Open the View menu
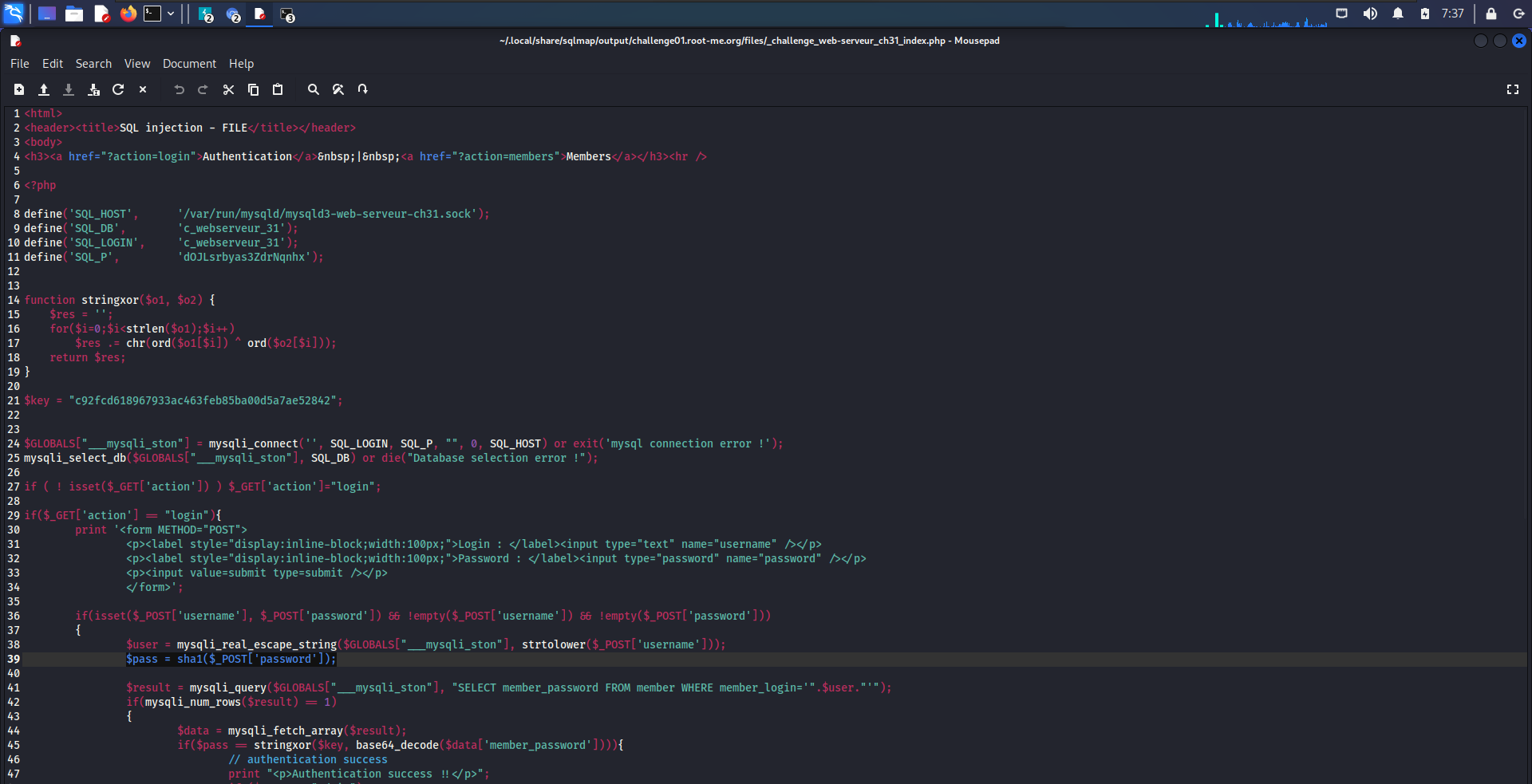Image resolution: width=1532 pixels, height=784 pixels. (137, 64)
